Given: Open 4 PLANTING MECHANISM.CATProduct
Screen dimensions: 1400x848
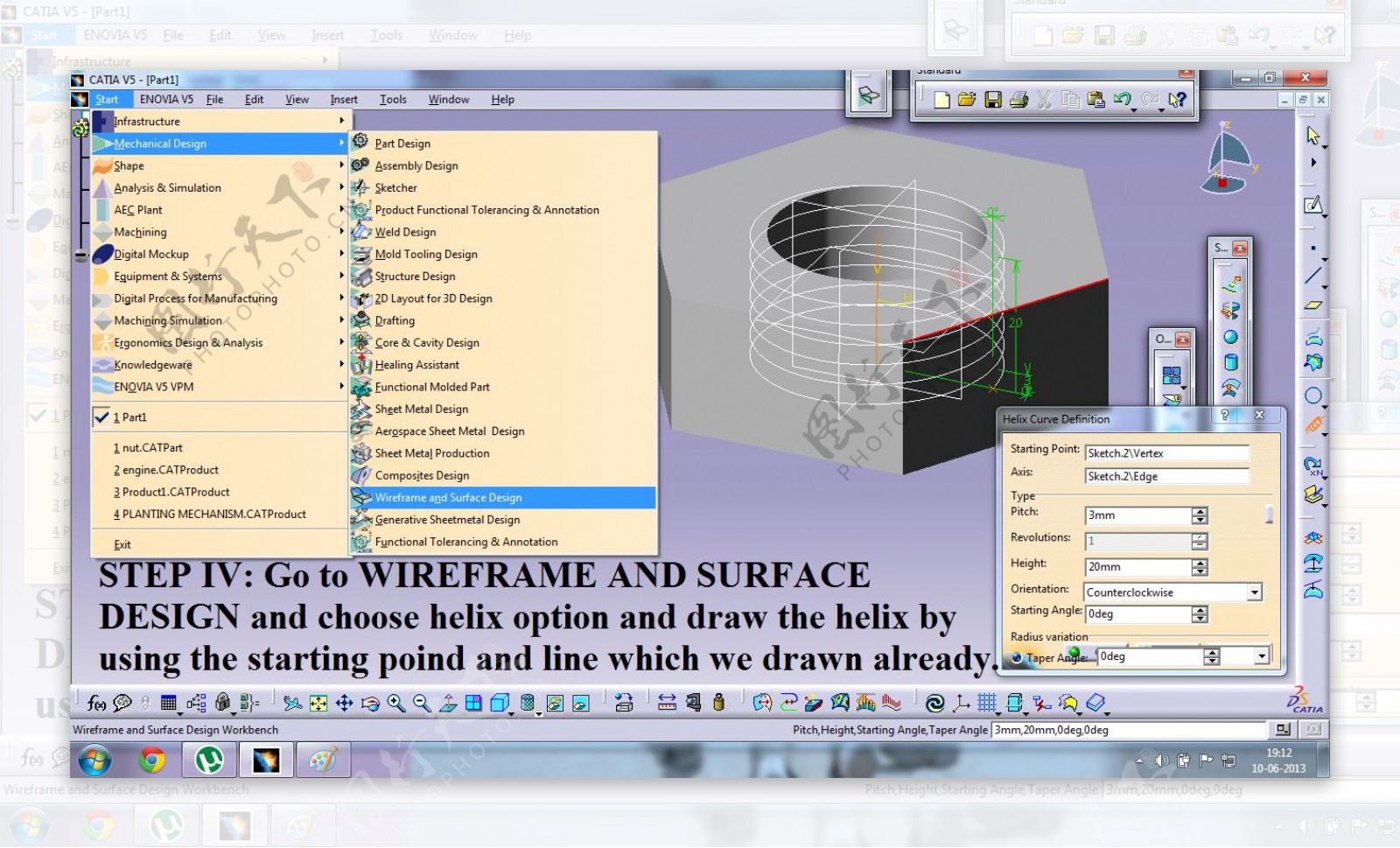Looking at the screenshot, I should coord(210,515).
